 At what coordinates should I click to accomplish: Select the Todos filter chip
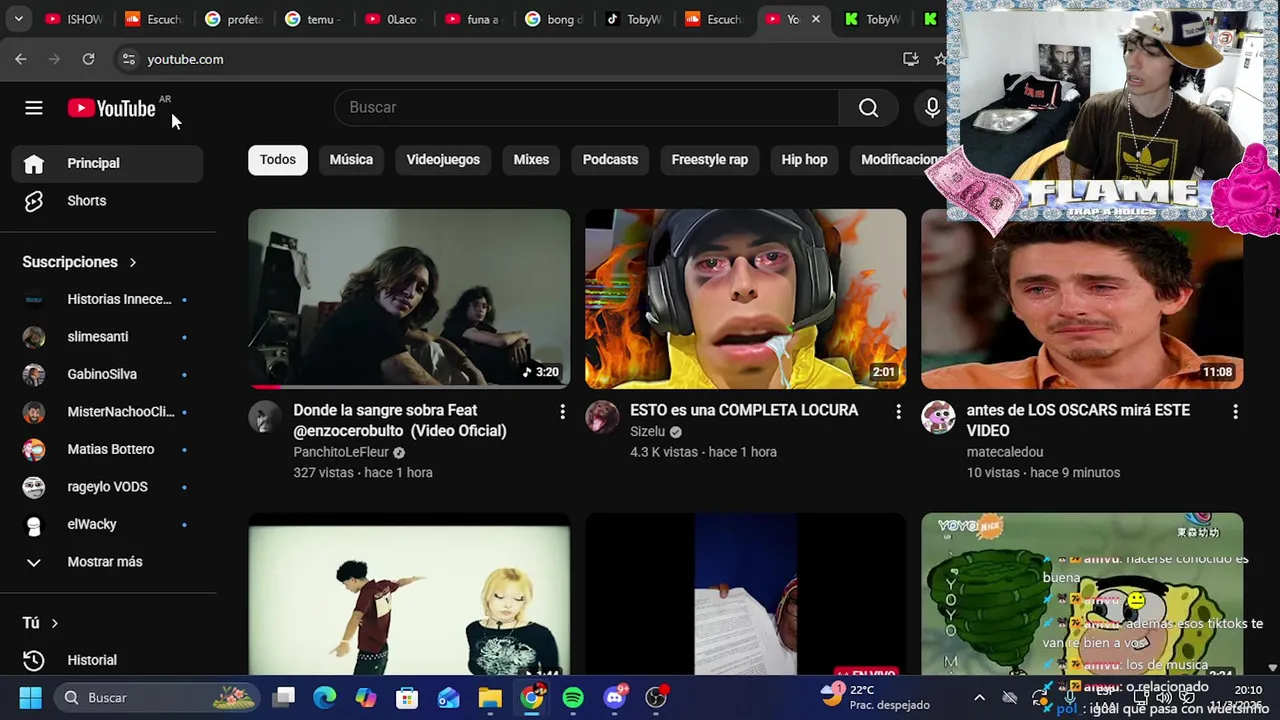pos(278,160)
